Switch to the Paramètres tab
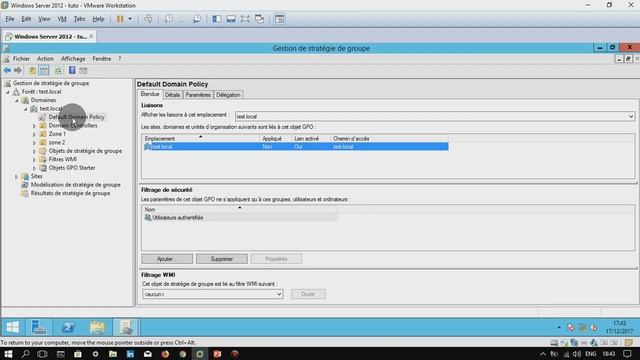 tap(198, 95)
